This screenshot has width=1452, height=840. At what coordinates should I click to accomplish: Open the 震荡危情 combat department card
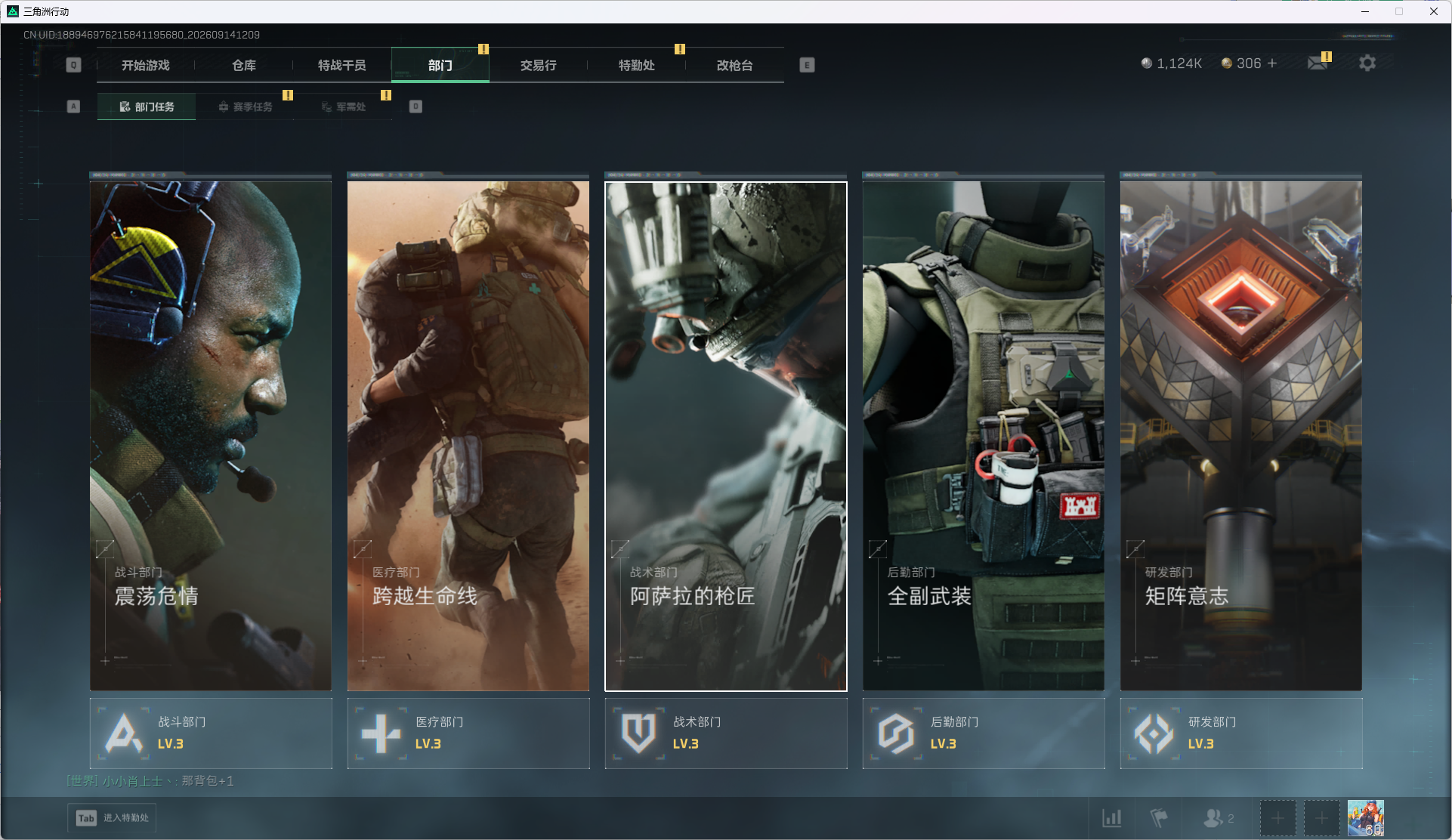coord(211,436)
